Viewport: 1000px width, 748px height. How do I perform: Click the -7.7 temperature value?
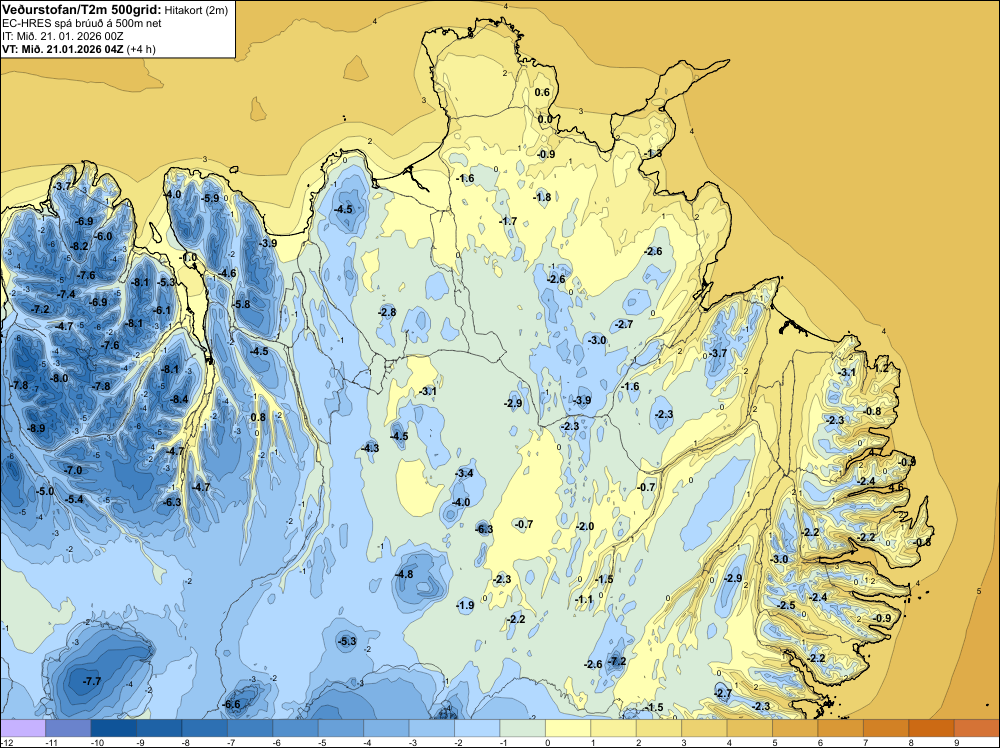92,681
